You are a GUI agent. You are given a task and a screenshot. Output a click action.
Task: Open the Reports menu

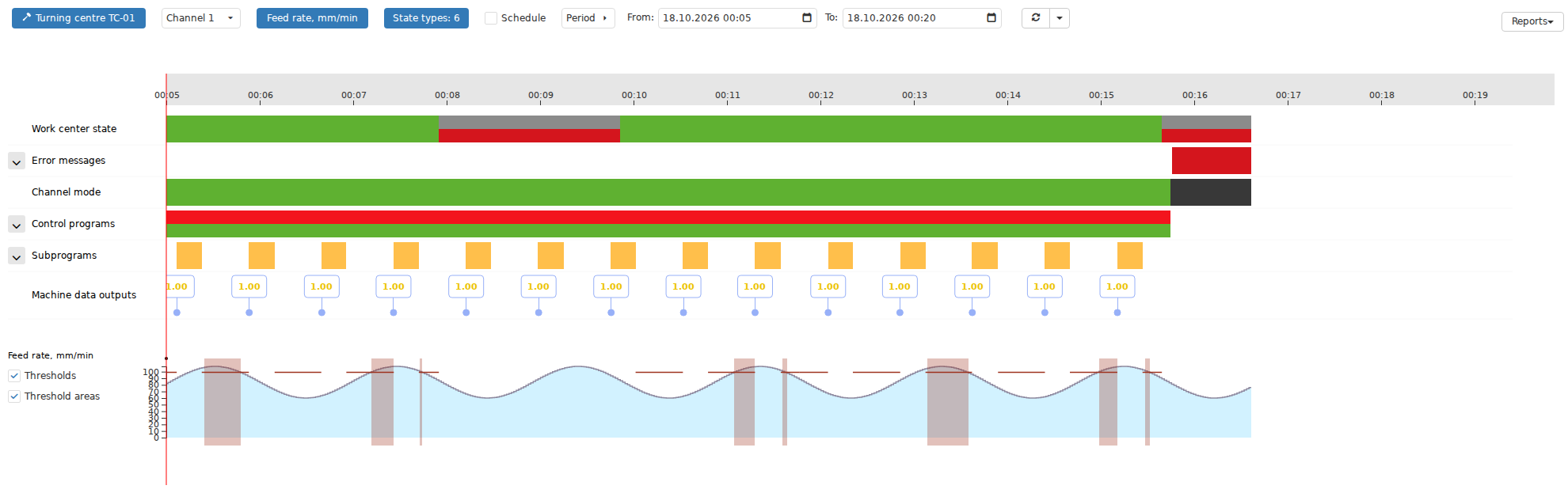[x=1532, y=21]
